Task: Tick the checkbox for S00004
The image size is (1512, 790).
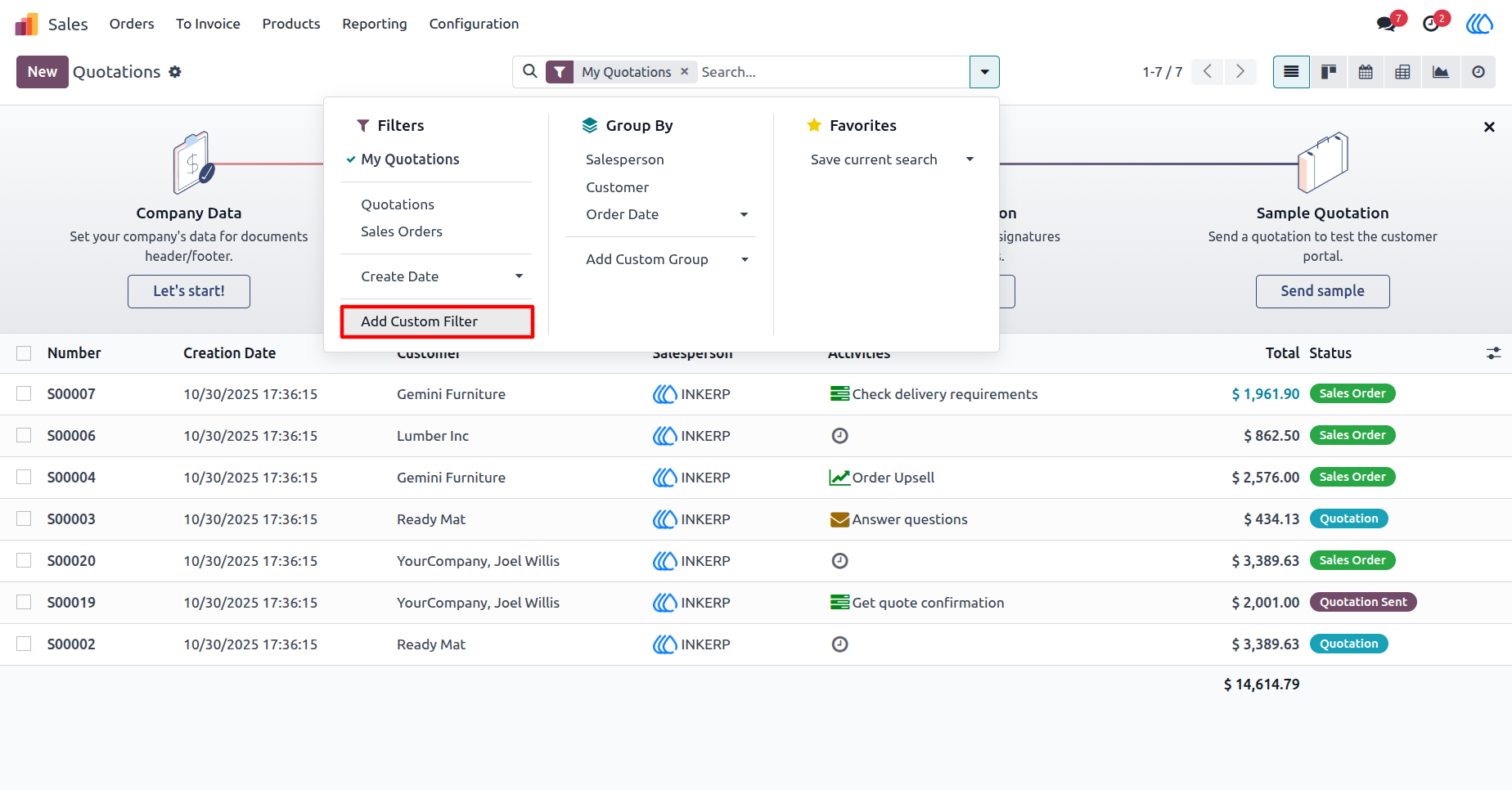Action: [24, 477]
